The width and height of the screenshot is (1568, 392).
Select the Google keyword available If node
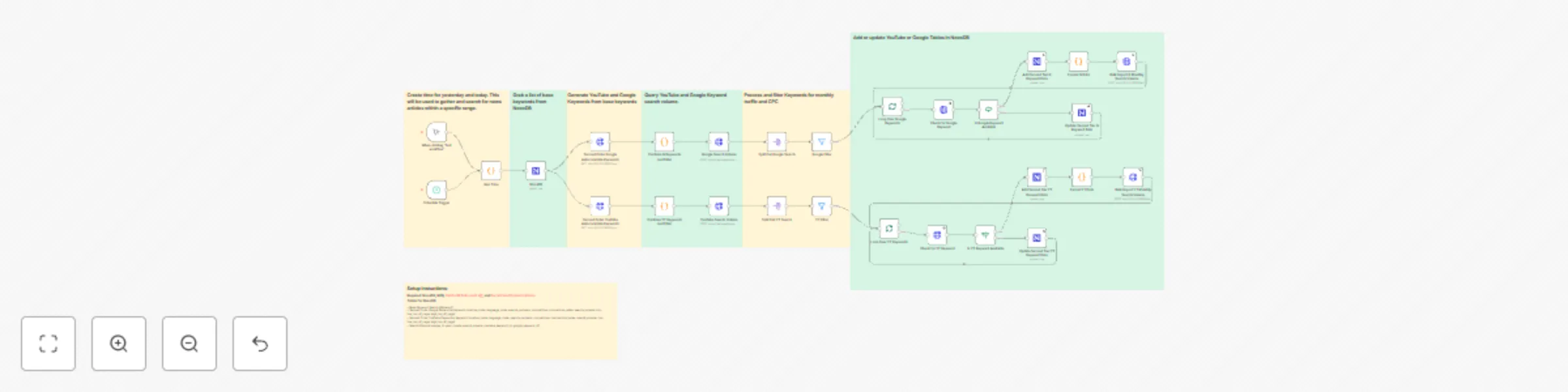pos(988,110)
